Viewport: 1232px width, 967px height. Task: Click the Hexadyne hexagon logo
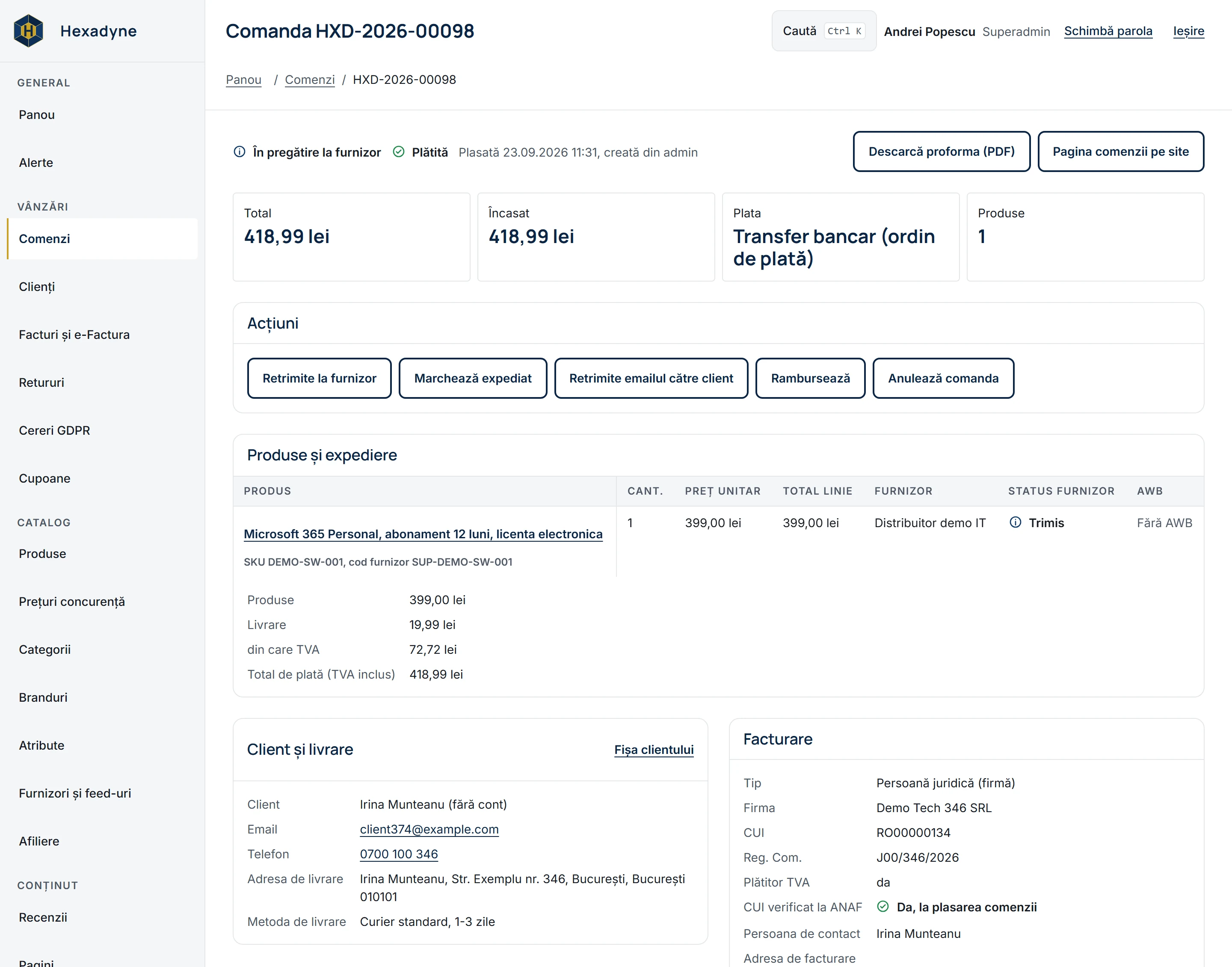tap(28, 30)
